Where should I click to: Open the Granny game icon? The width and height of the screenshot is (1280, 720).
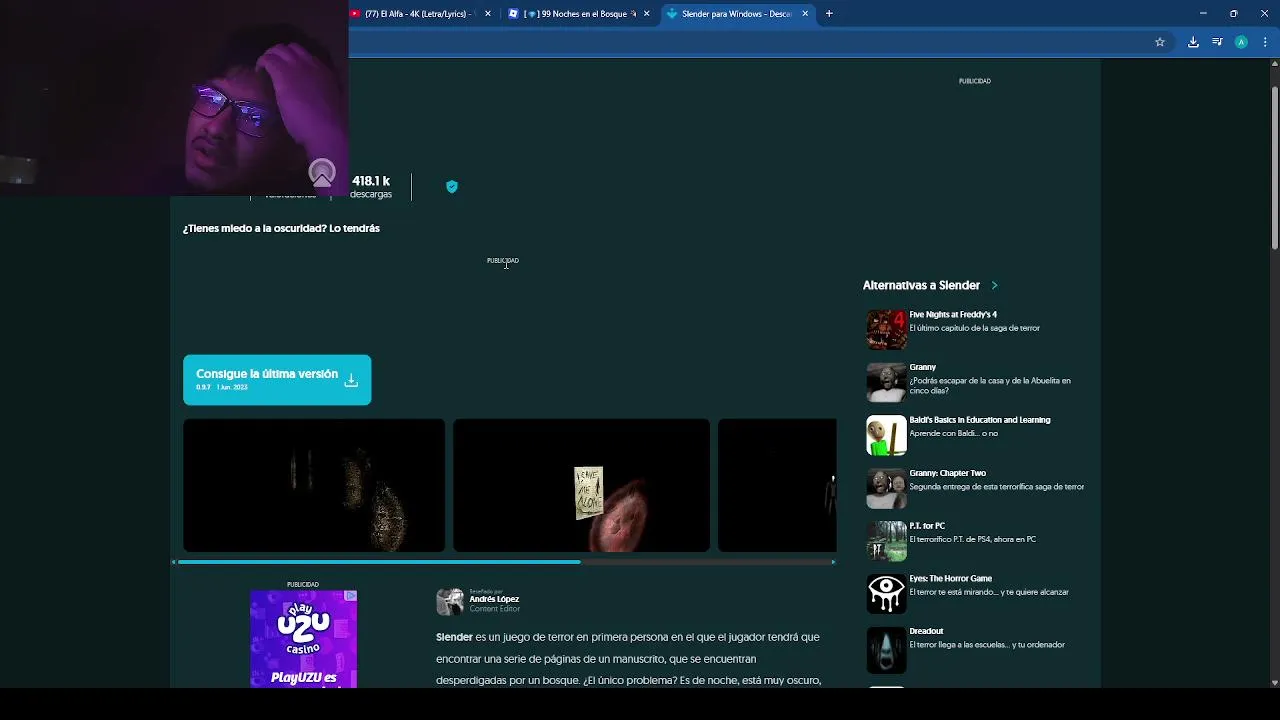pos(886,382)
